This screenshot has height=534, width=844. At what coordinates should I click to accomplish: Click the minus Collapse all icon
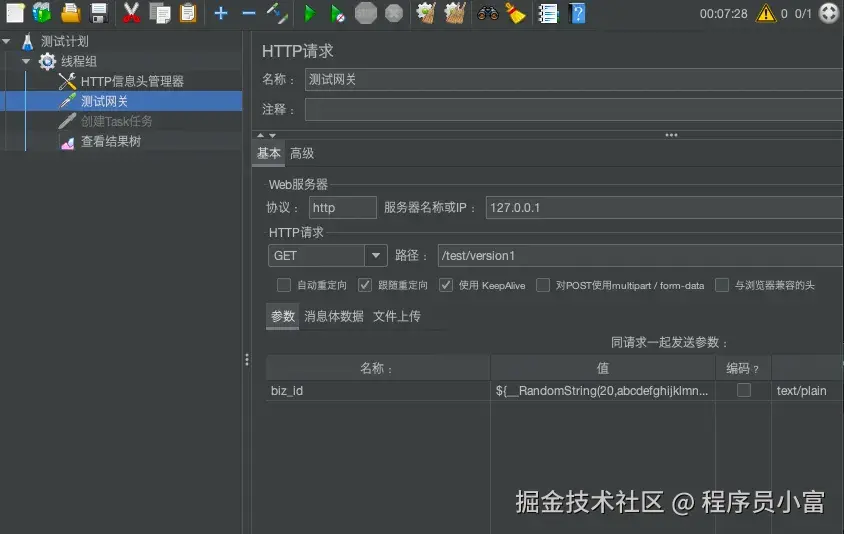coord(249,13)
